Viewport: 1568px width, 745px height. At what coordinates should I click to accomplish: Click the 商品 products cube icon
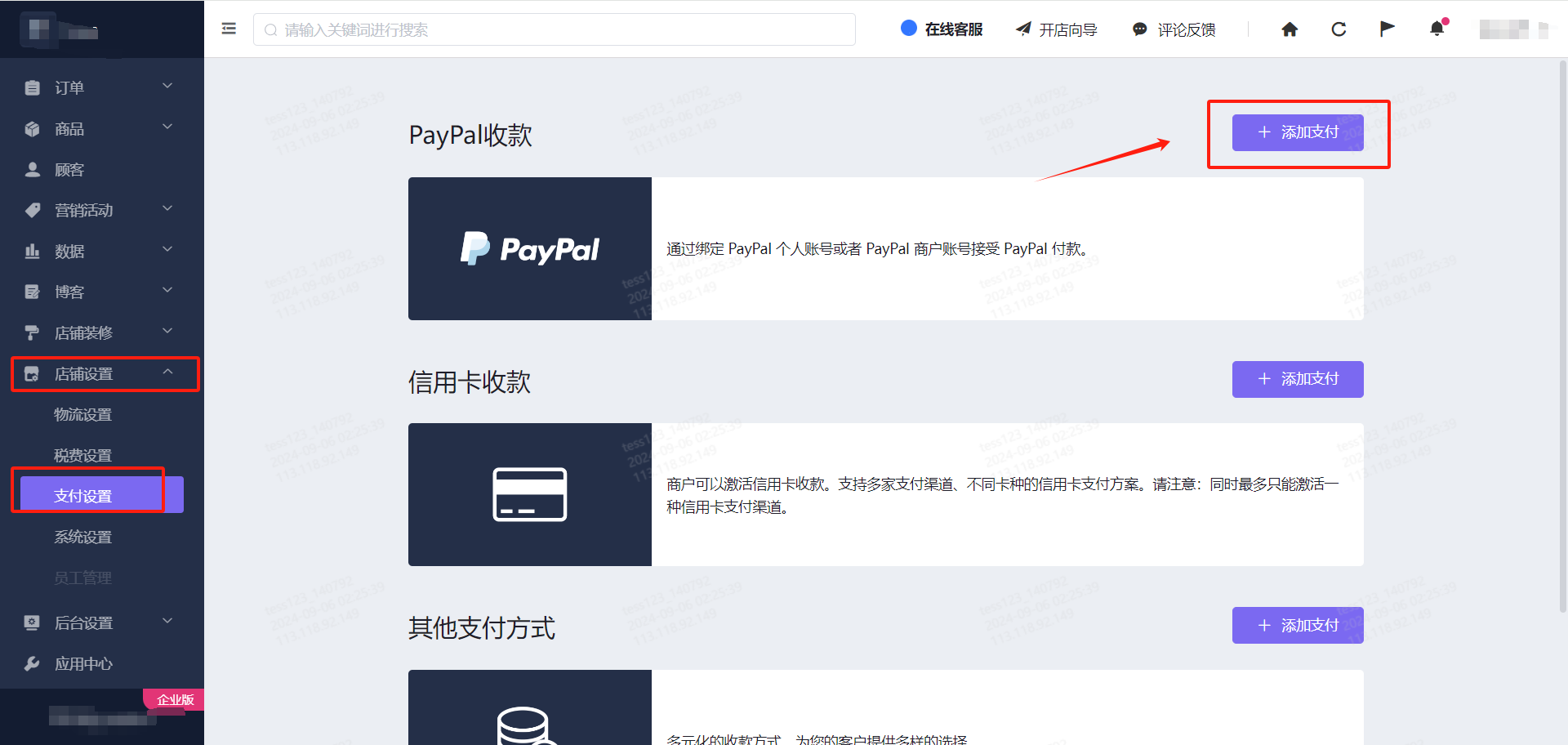(x=32, y=128)
